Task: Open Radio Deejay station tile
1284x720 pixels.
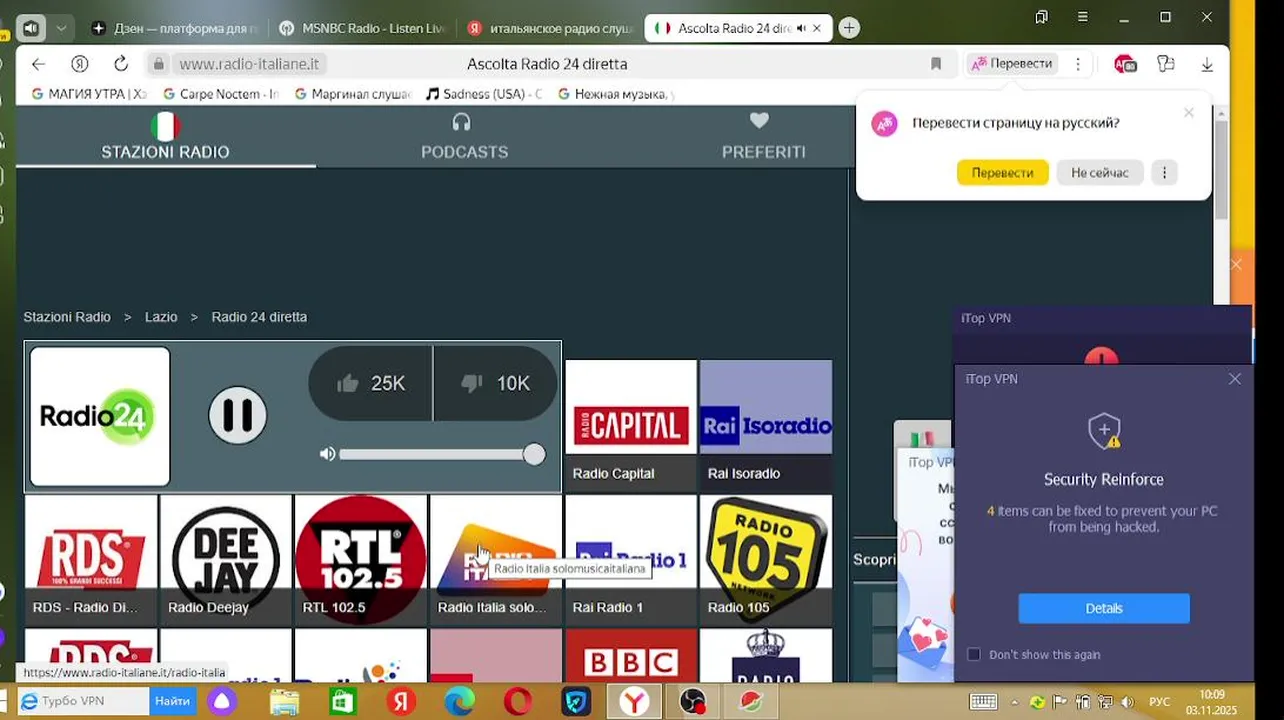Action: 226,560
